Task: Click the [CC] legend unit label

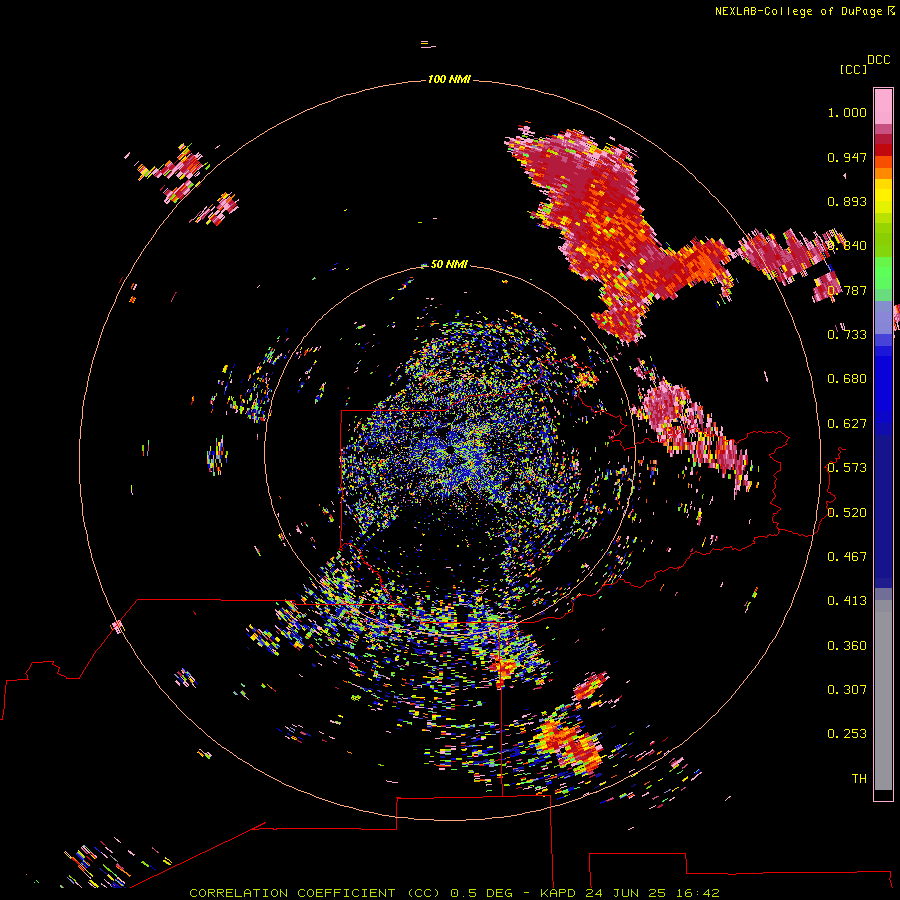Action: 853,69
